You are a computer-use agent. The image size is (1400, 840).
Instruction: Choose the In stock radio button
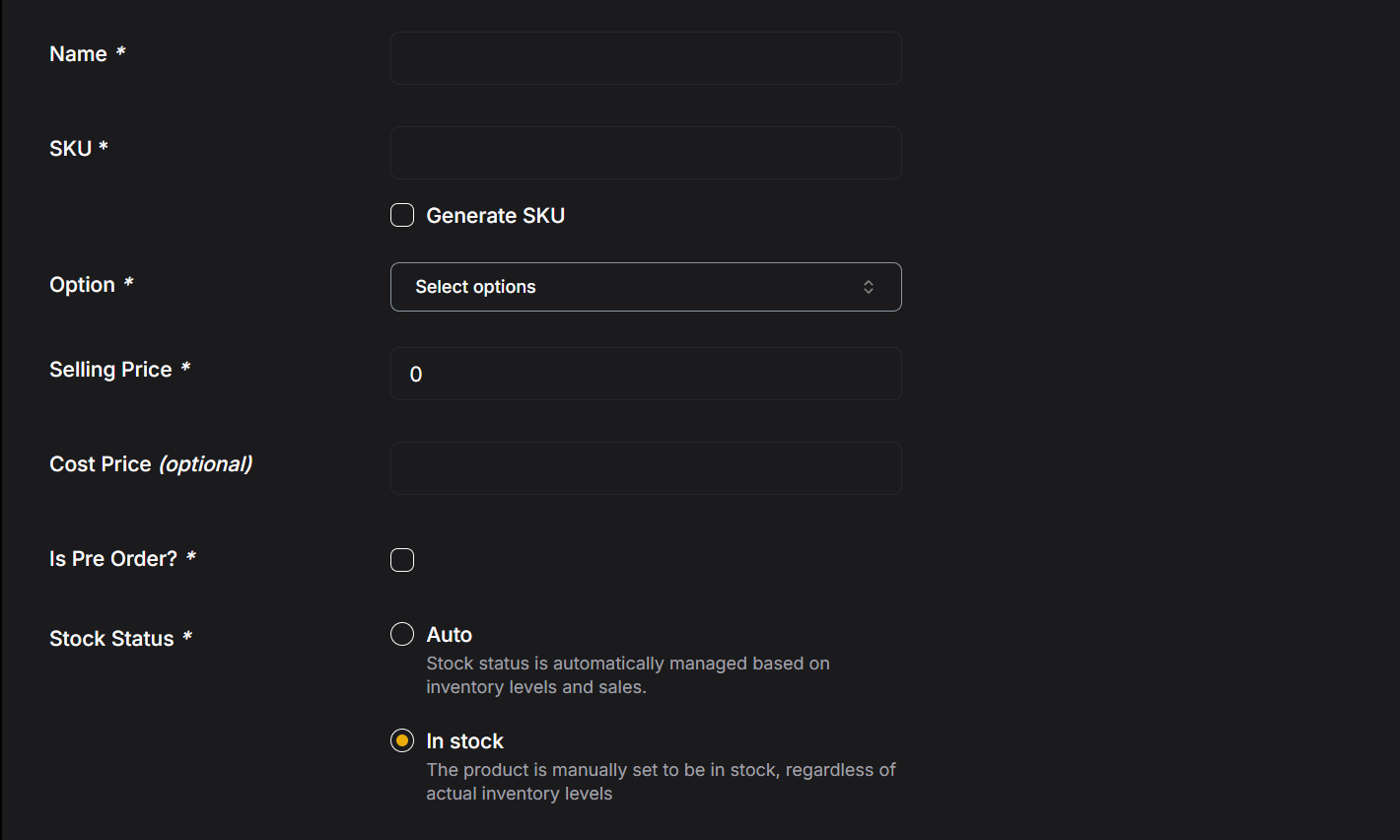tap(402, 740)
